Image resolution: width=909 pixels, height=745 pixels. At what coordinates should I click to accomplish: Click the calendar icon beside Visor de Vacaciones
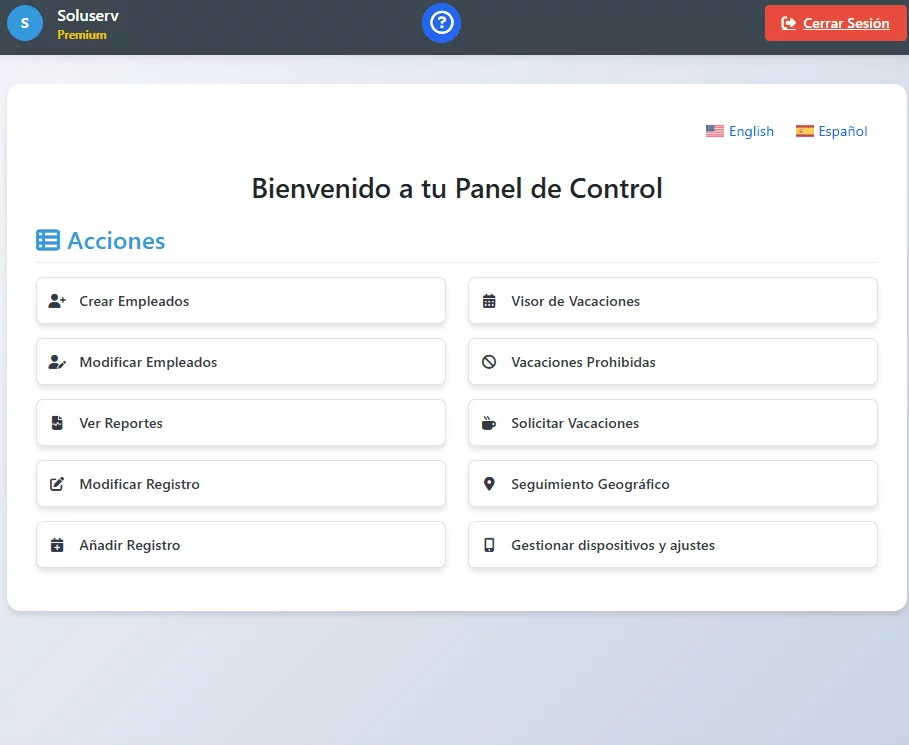point(489,301)
